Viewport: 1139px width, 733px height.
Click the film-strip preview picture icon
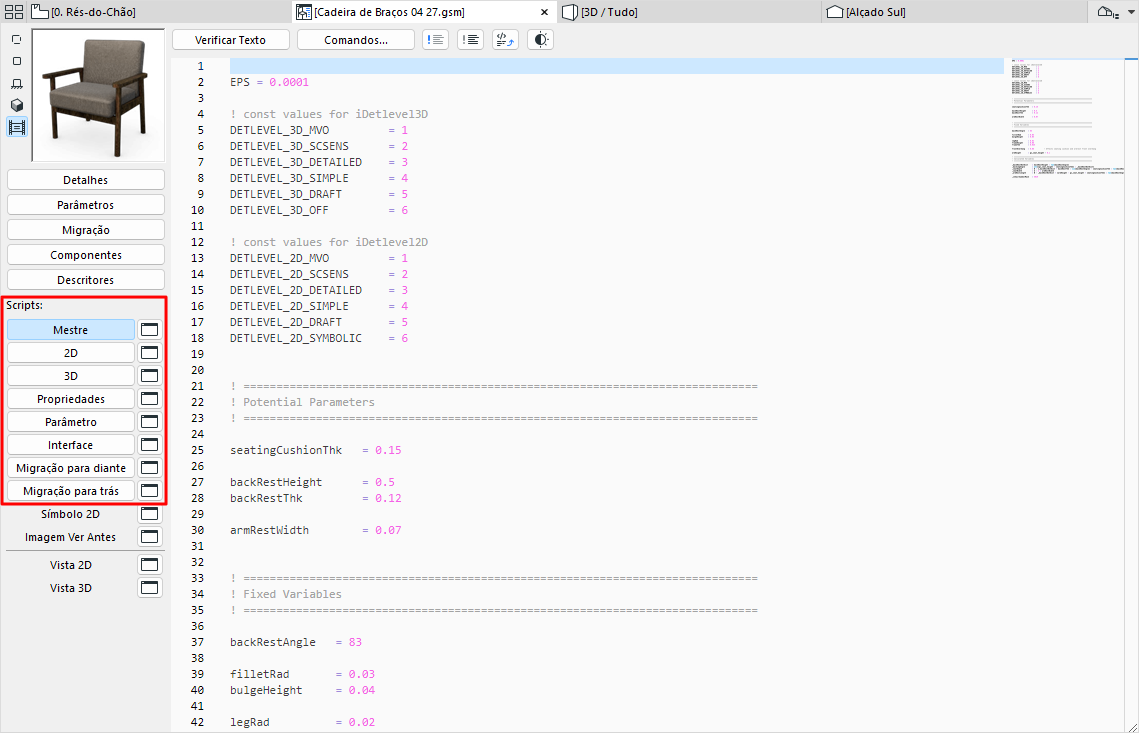pyautogui.click(x=15, y=127)
